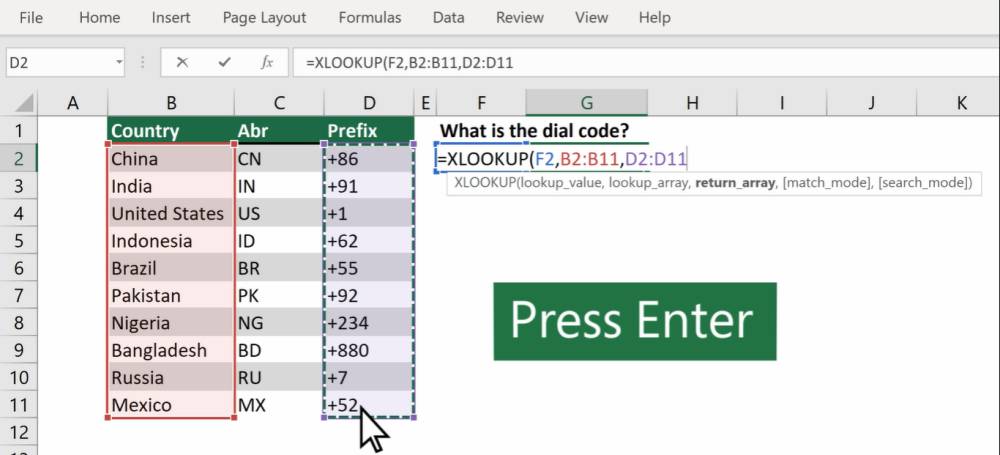Select the Formulas tab
This screenshot has width=1000, height=455.
[x=370, y=17]
